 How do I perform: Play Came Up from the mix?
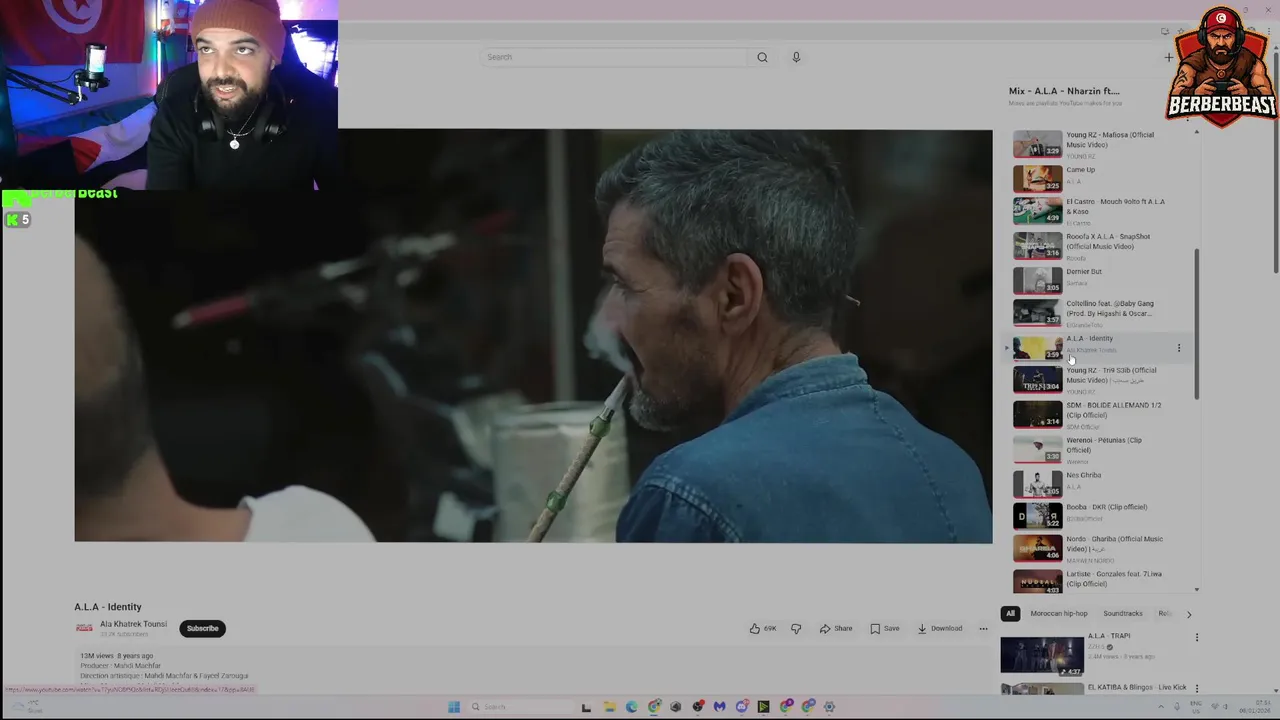pos(1100,178)
